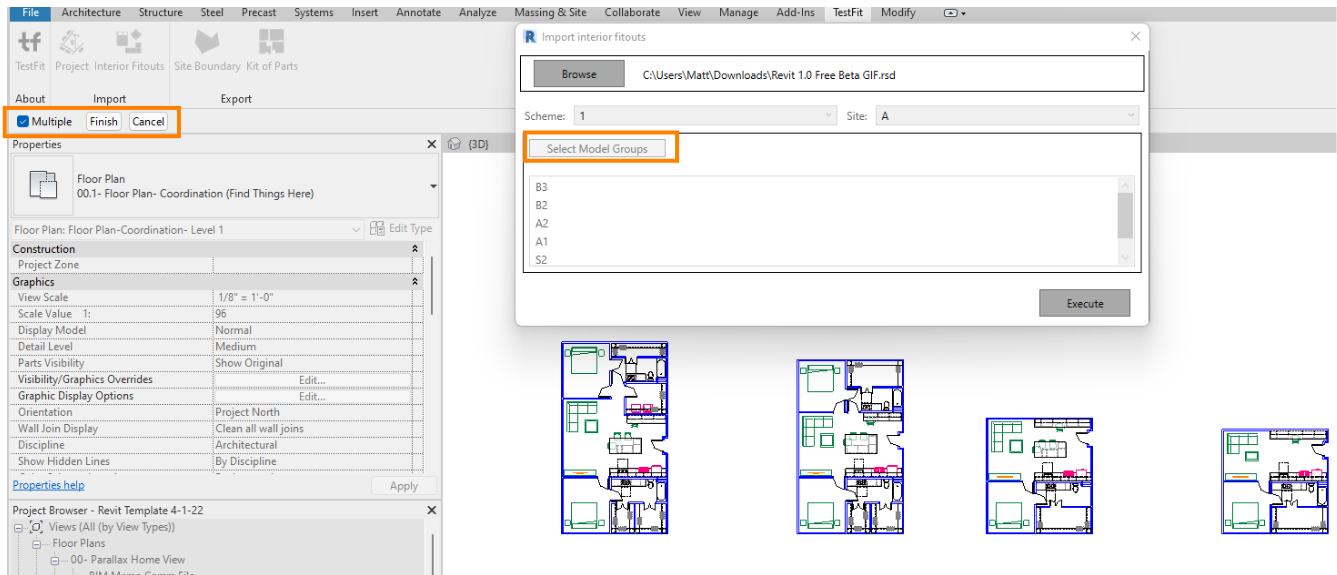Collapse the Floor Plans tree node
Image resolution: width=1337 pixels, height=575 pixels.
(36, 544)
